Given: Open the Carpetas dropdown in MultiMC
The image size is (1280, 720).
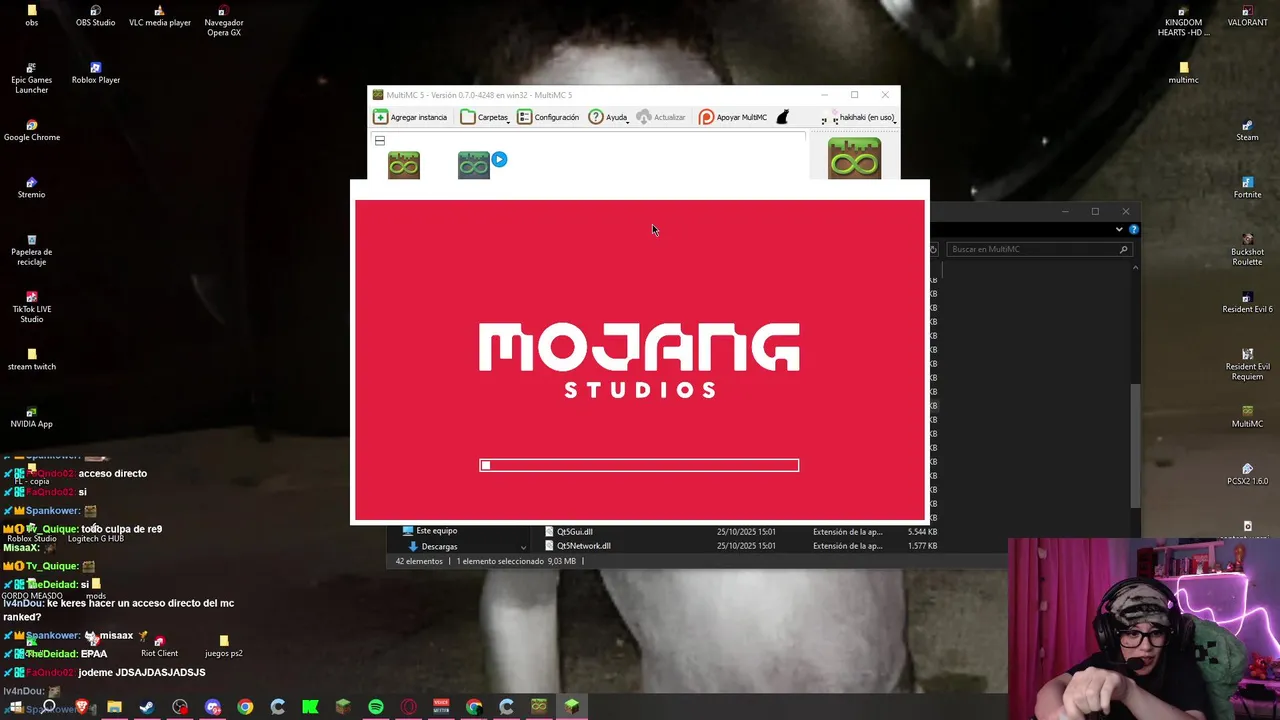Looking at the screenshot, I should click(x=485, y=117).
